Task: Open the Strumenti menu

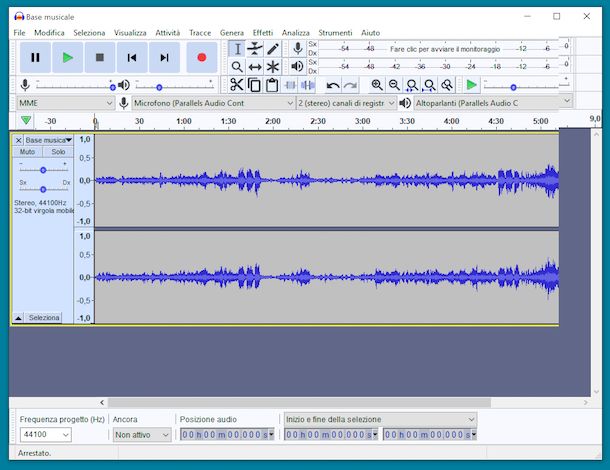Action: click(335, 33)
